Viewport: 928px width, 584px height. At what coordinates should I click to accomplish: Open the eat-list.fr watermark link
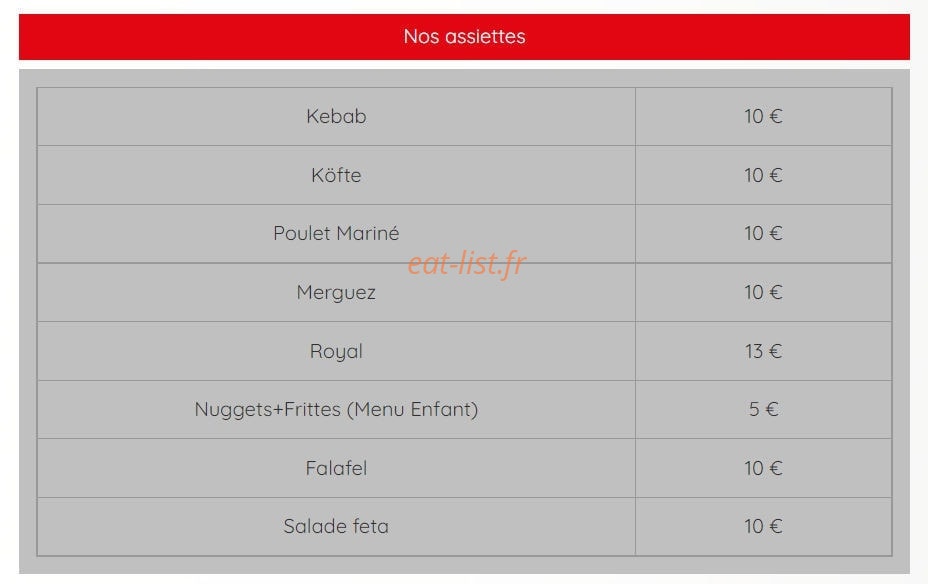pos(467,263)
